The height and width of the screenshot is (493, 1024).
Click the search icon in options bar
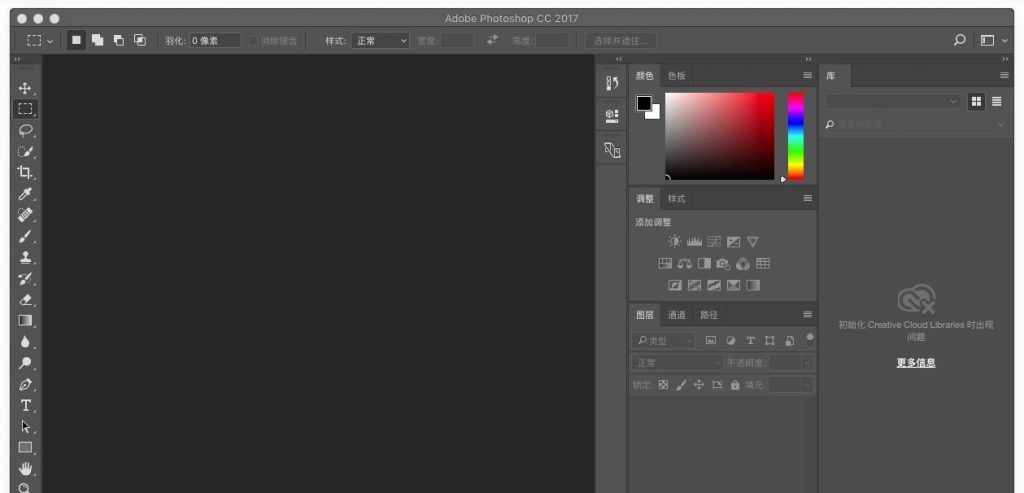(x=959, y=40)
